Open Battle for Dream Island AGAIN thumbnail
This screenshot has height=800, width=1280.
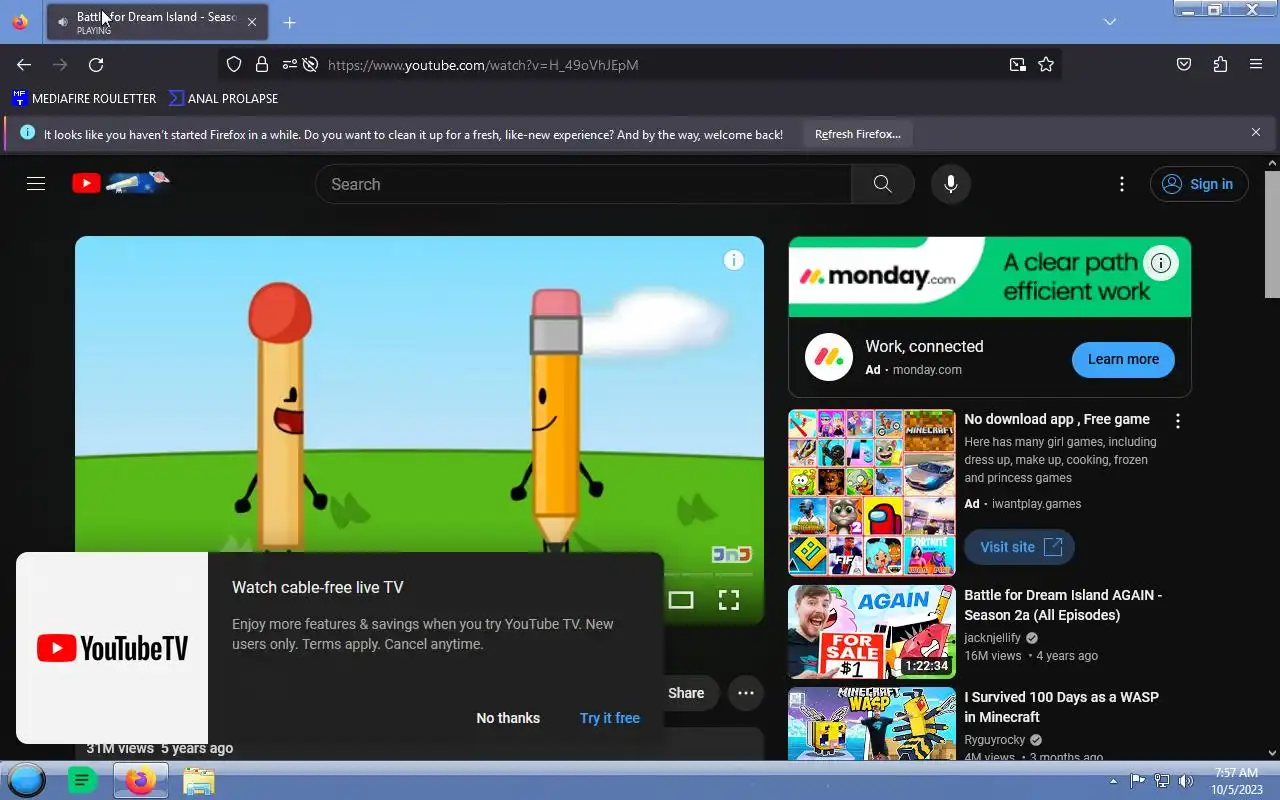point(872,632)
